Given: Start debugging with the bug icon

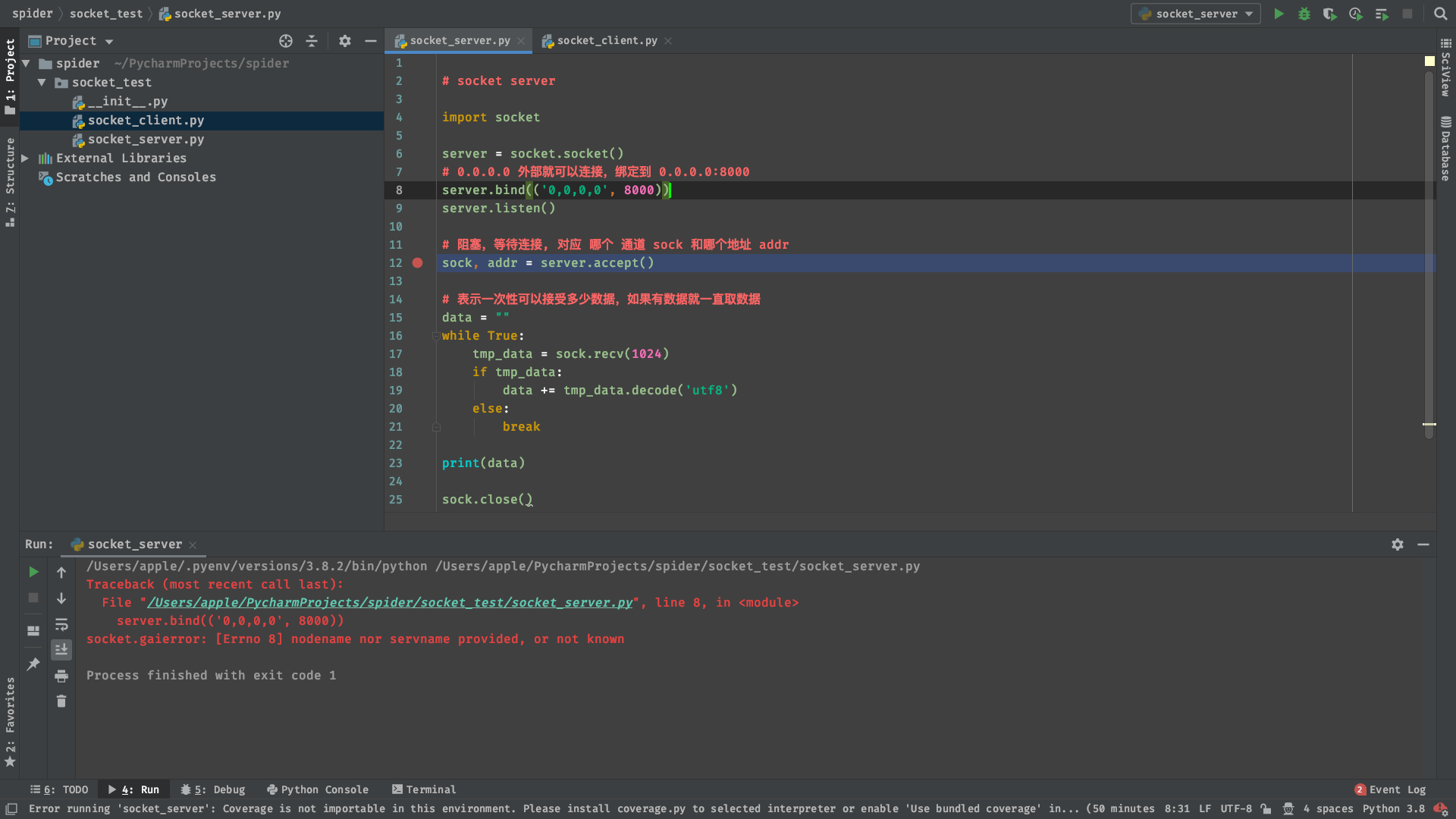Looking at the screenshot, I should pos(1304,14).
